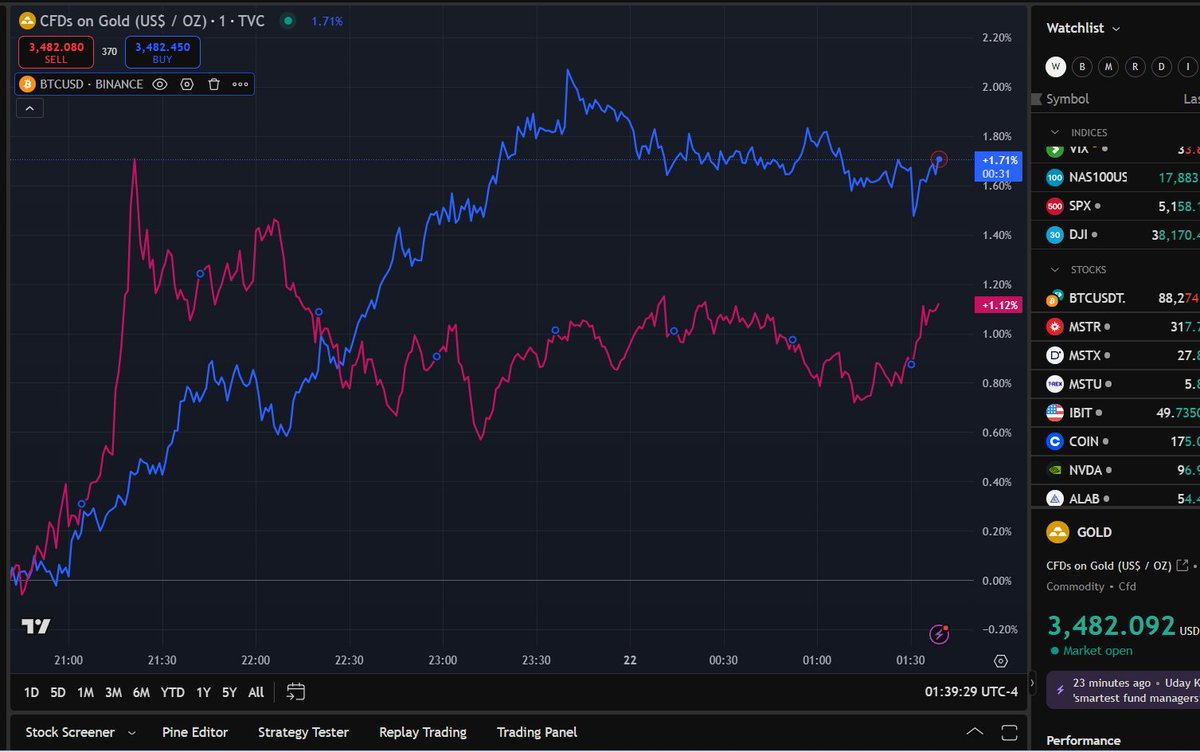Click the +1.12% pink price label
Viewport: 1200px width, 752px height.
[999, 305]
